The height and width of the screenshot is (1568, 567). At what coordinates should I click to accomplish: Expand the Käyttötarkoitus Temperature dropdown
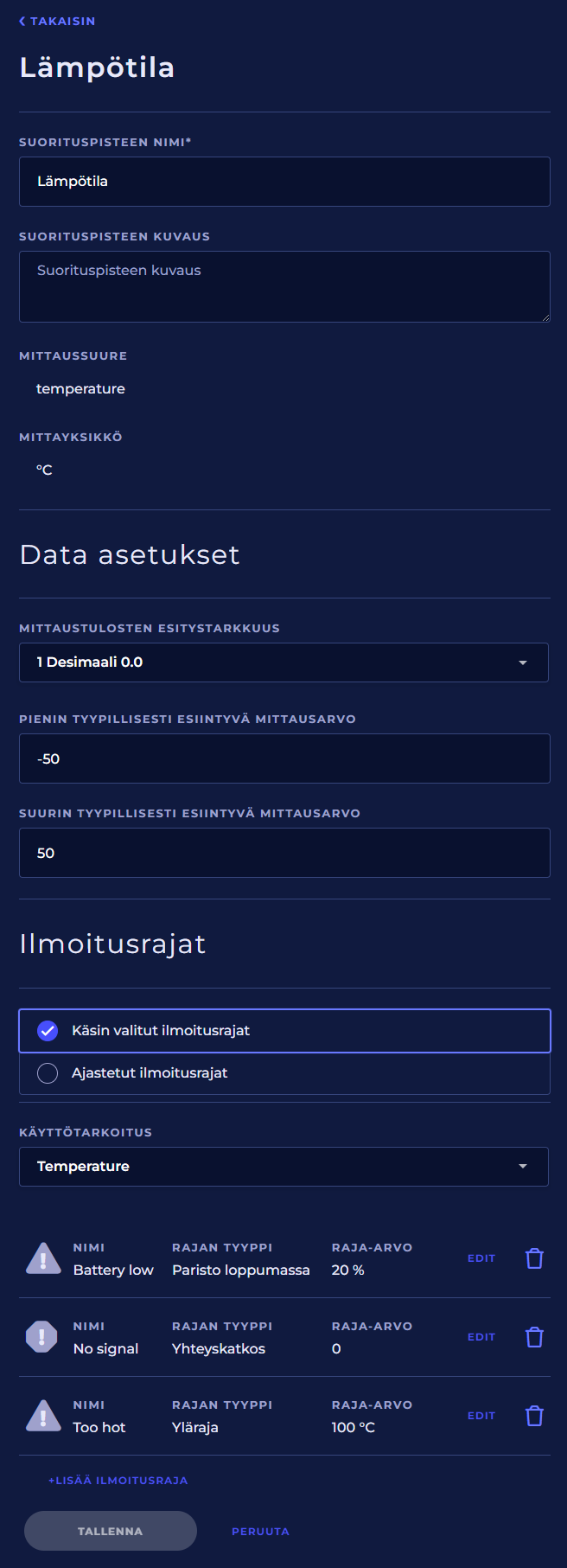coord(283,1167)
